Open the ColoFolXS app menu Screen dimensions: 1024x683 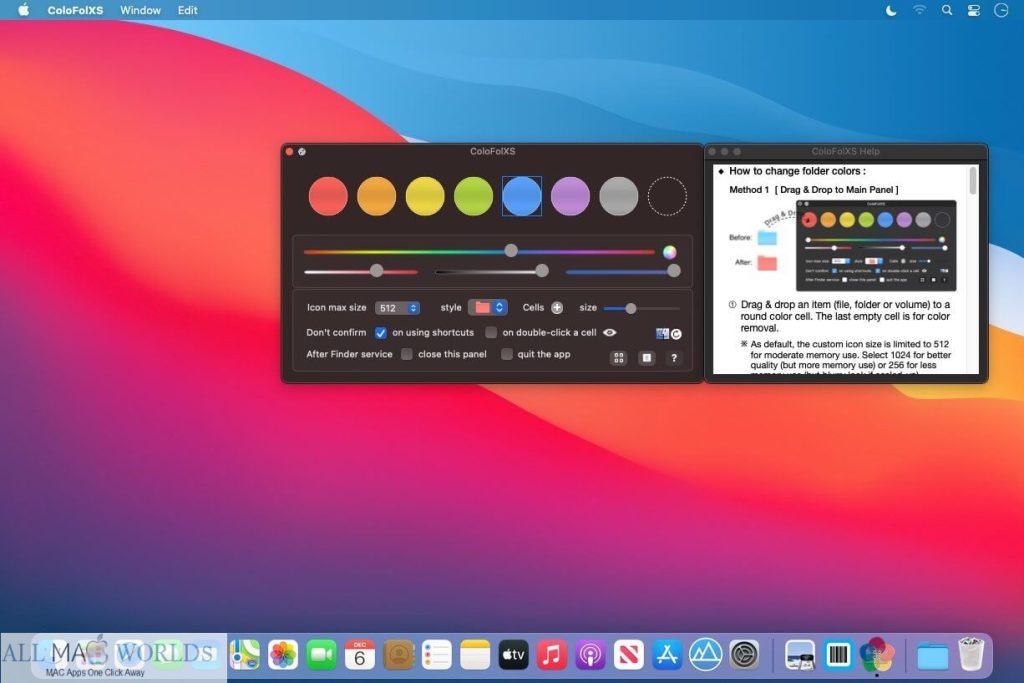(75, 10)
